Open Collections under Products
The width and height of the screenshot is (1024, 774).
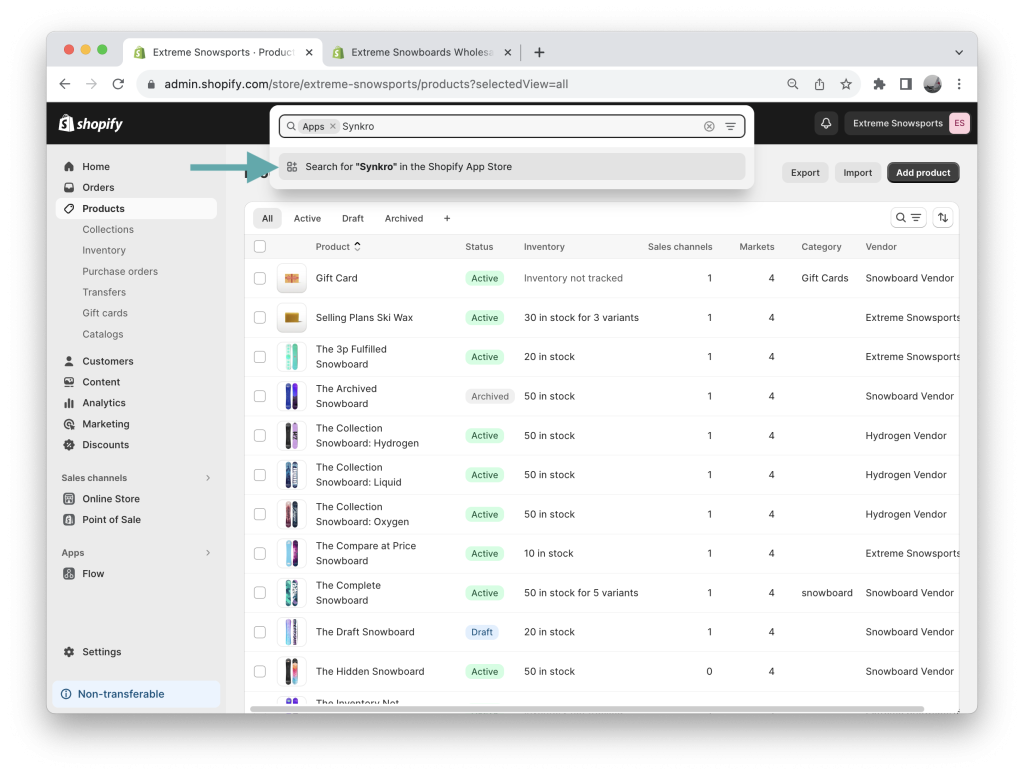108,229
